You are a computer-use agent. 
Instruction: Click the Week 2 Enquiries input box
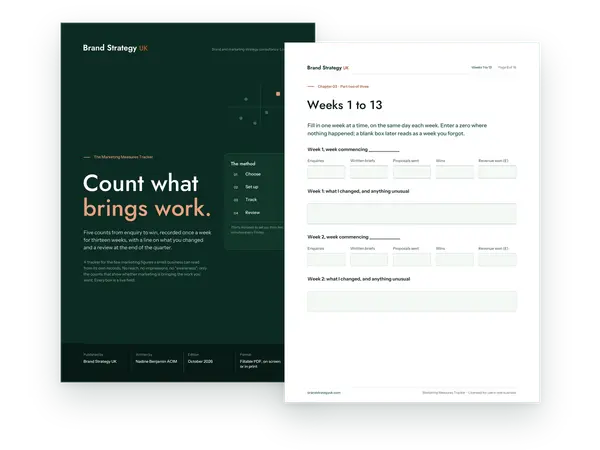point(326,259)
